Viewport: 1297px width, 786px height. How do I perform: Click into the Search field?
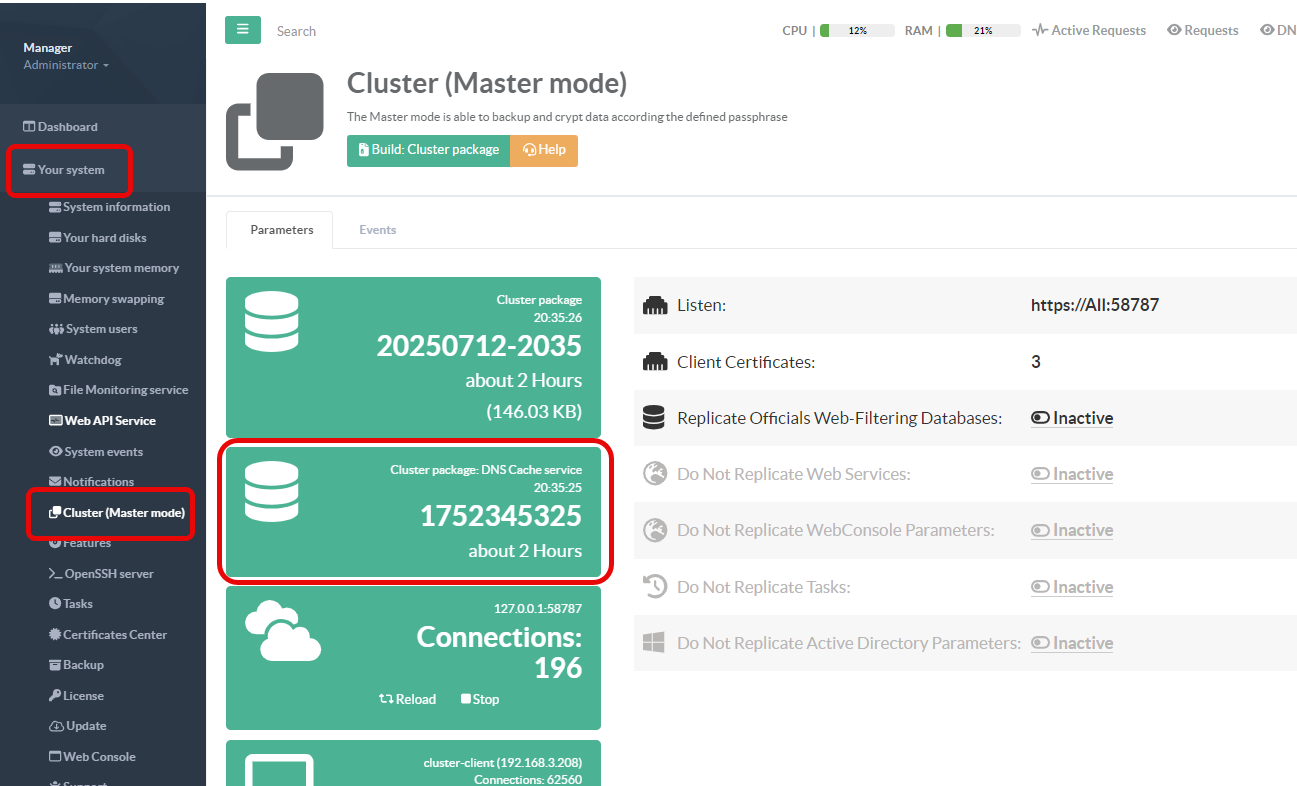pos(400,31)
